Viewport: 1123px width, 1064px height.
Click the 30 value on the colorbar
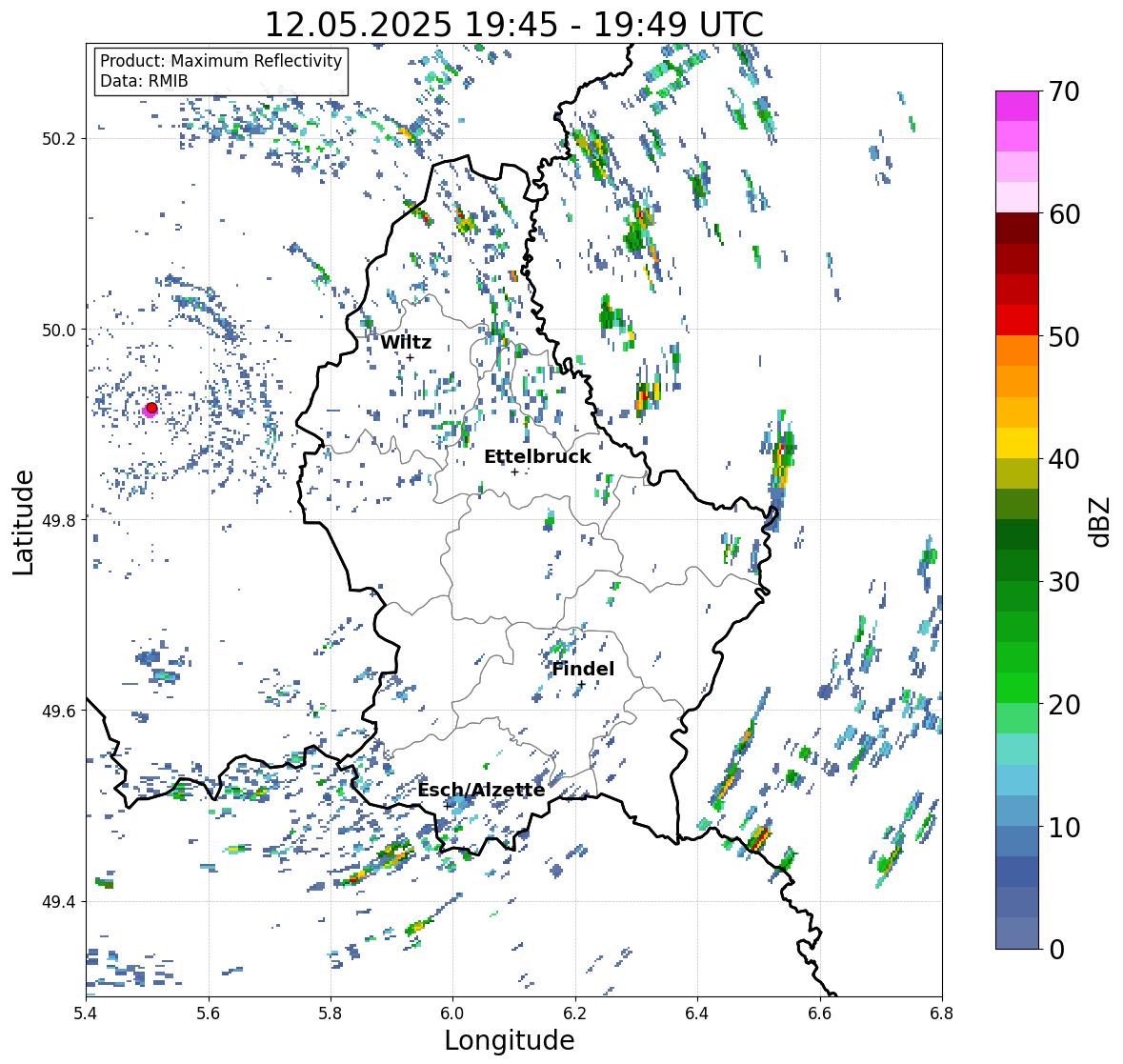(1064, 581)
